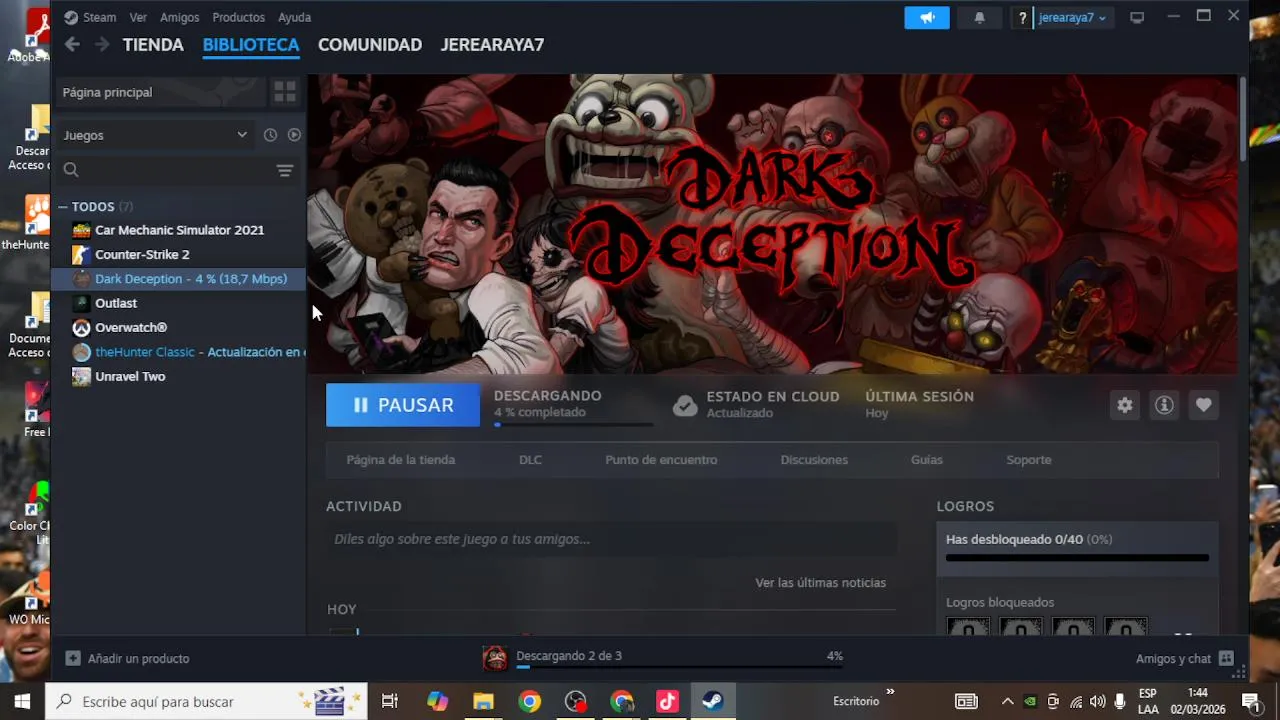This screenshot has height=720, width=1280.
Task: Open the Dark Deception download thumbnail
Action: (495, 657)
